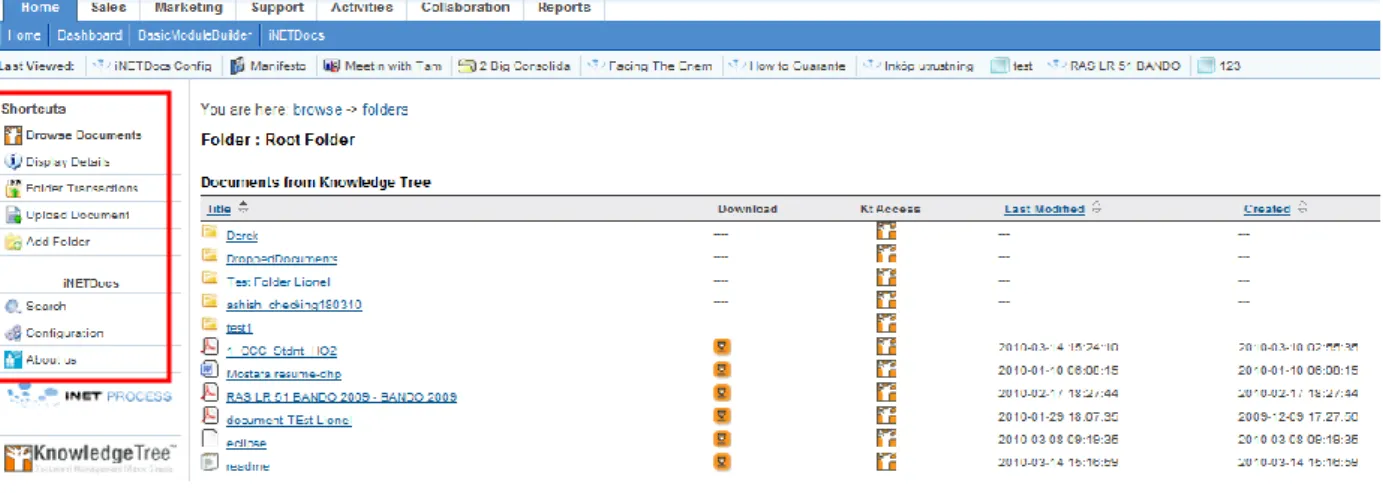Screen dimensions: 1383x493
Task: Click the browse breadcrumb link
Action: tap(318, 110)
